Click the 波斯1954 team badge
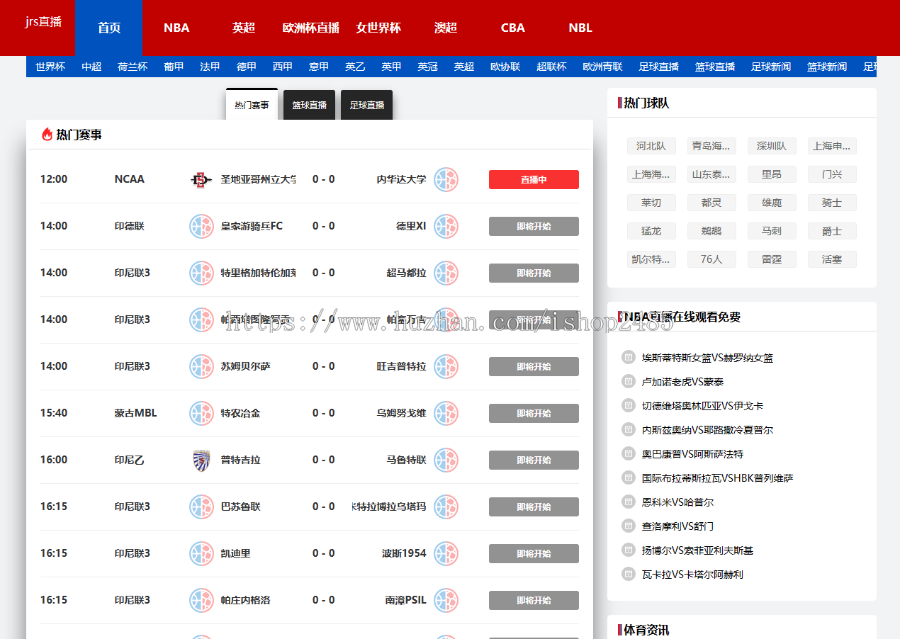The image size is (900, 639). [x=446, y=554]
